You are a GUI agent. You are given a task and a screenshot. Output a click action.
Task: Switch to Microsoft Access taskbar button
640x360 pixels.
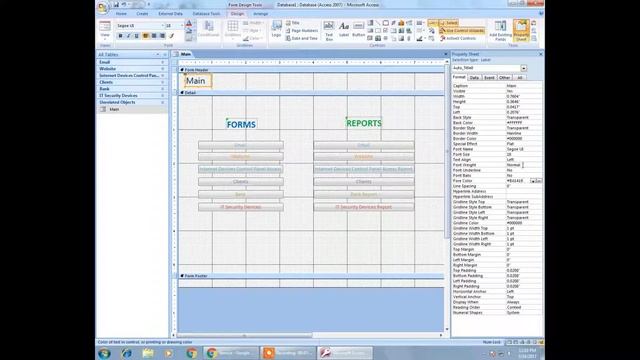345,353
